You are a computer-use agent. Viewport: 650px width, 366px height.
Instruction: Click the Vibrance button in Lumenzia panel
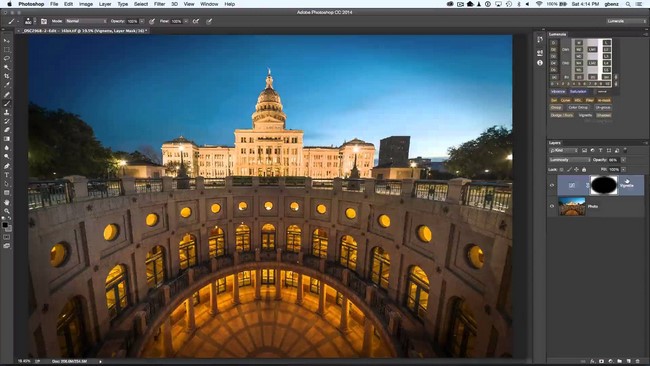pyautogui.click(x=558, y=92)
